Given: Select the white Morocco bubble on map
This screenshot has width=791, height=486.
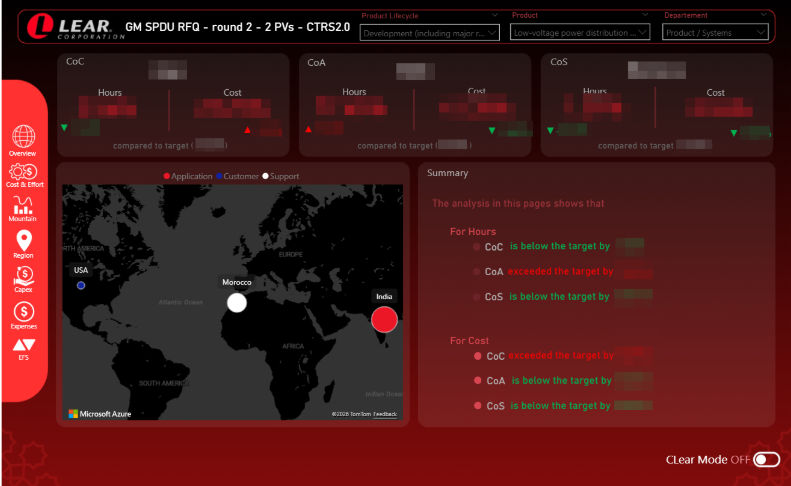Looking at the screenshot, I should [237, 303].
